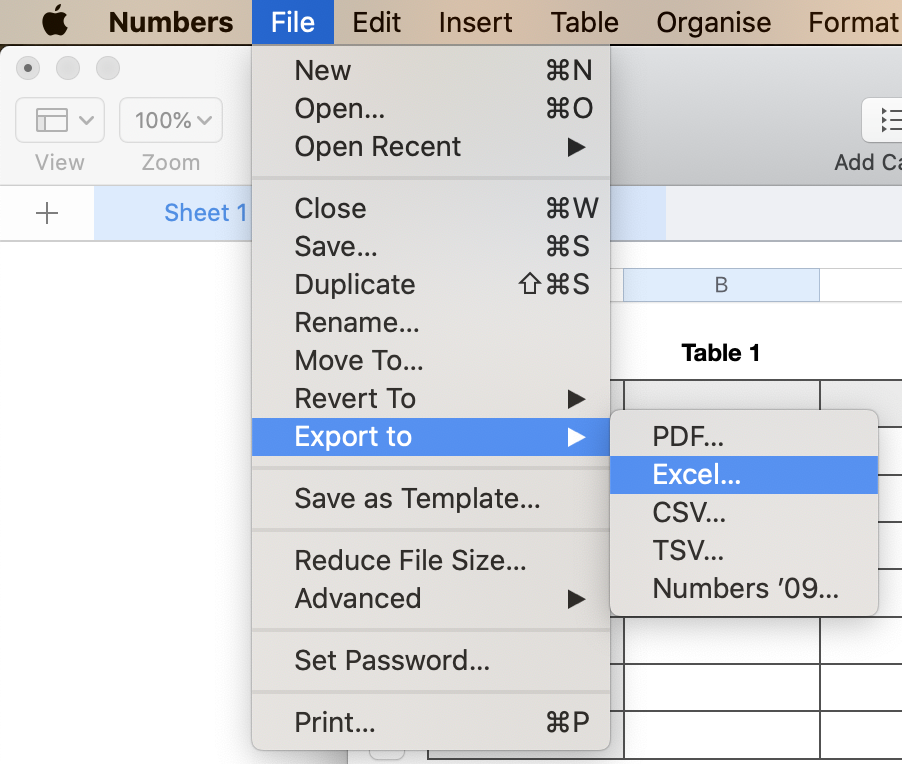Open the Insert menu
The width and height of the screenshot is (902, 764).
(475, 22)
